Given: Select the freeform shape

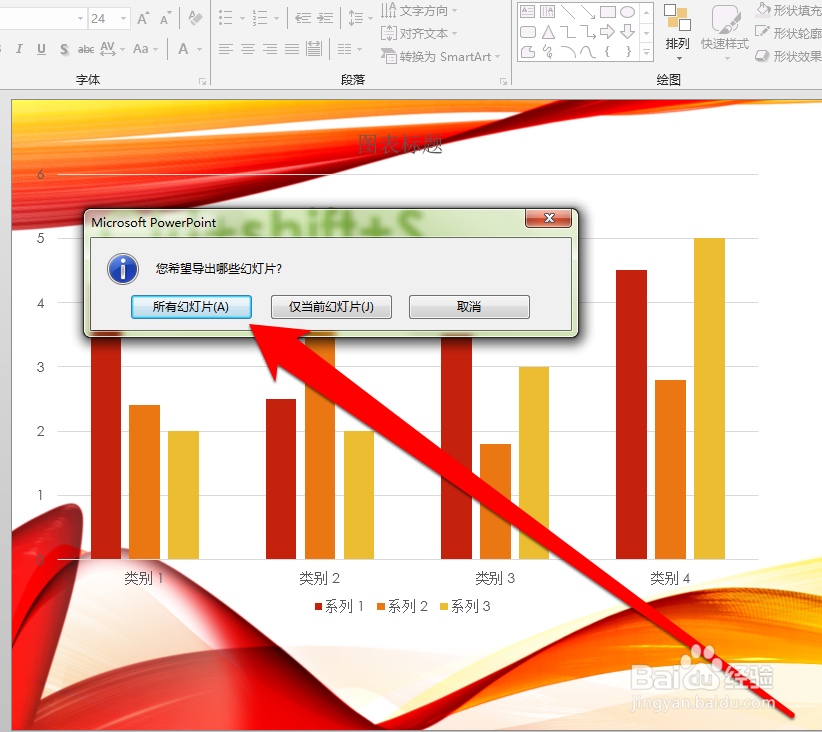Looking at the screenshot, I should click(x=528, y=51).
